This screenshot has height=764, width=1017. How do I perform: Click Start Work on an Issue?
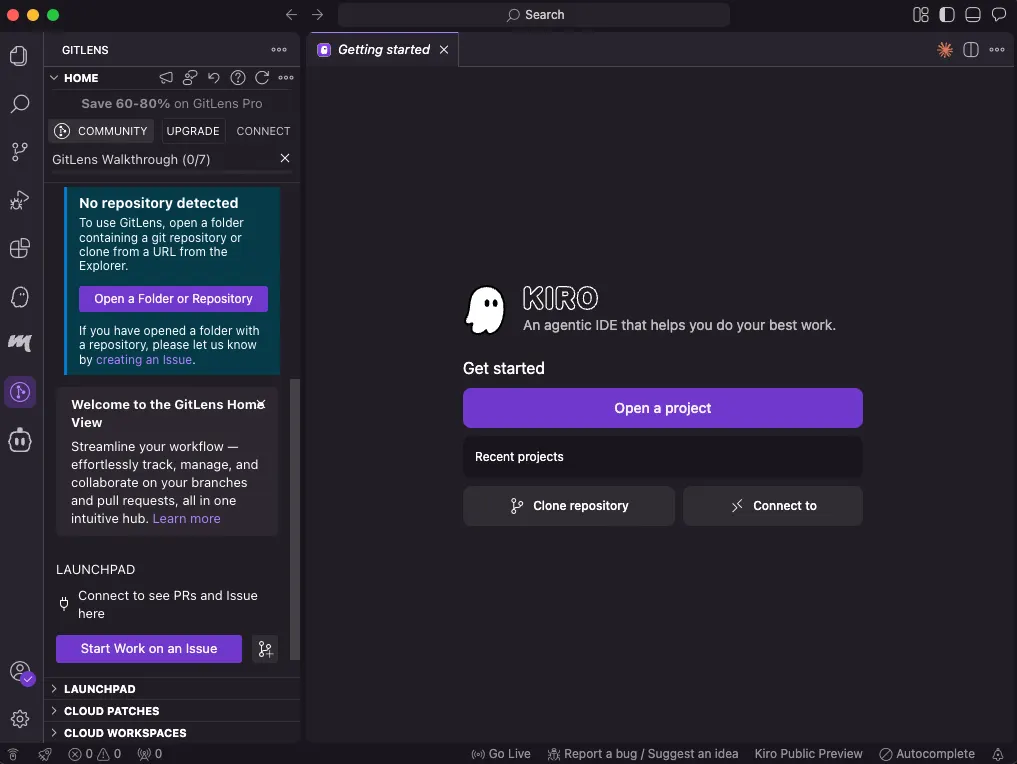[149, 649]
